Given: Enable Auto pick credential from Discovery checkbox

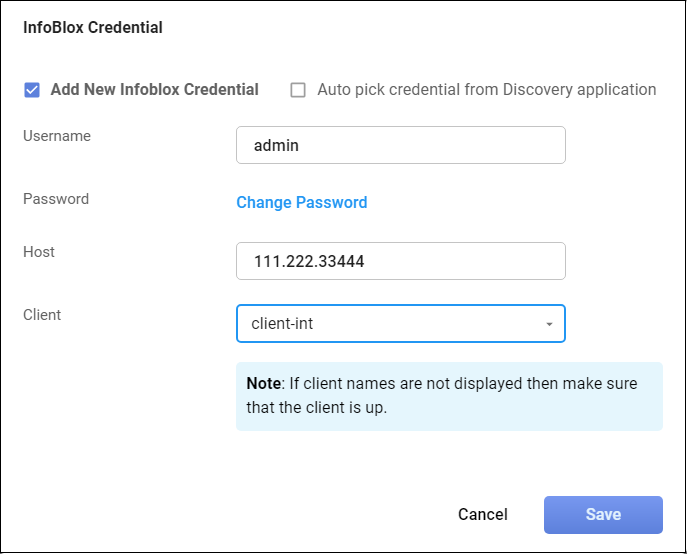Looking at the screenshot, I should coord(298,90).
